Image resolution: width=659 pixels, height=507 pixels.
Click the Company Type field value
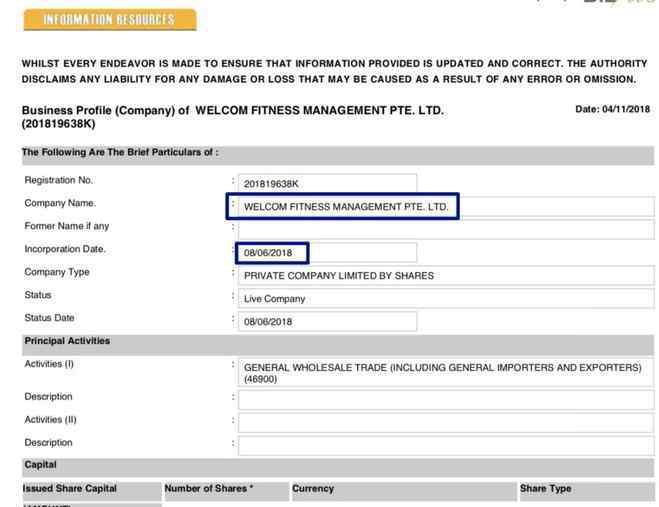[x=446, y=276]
